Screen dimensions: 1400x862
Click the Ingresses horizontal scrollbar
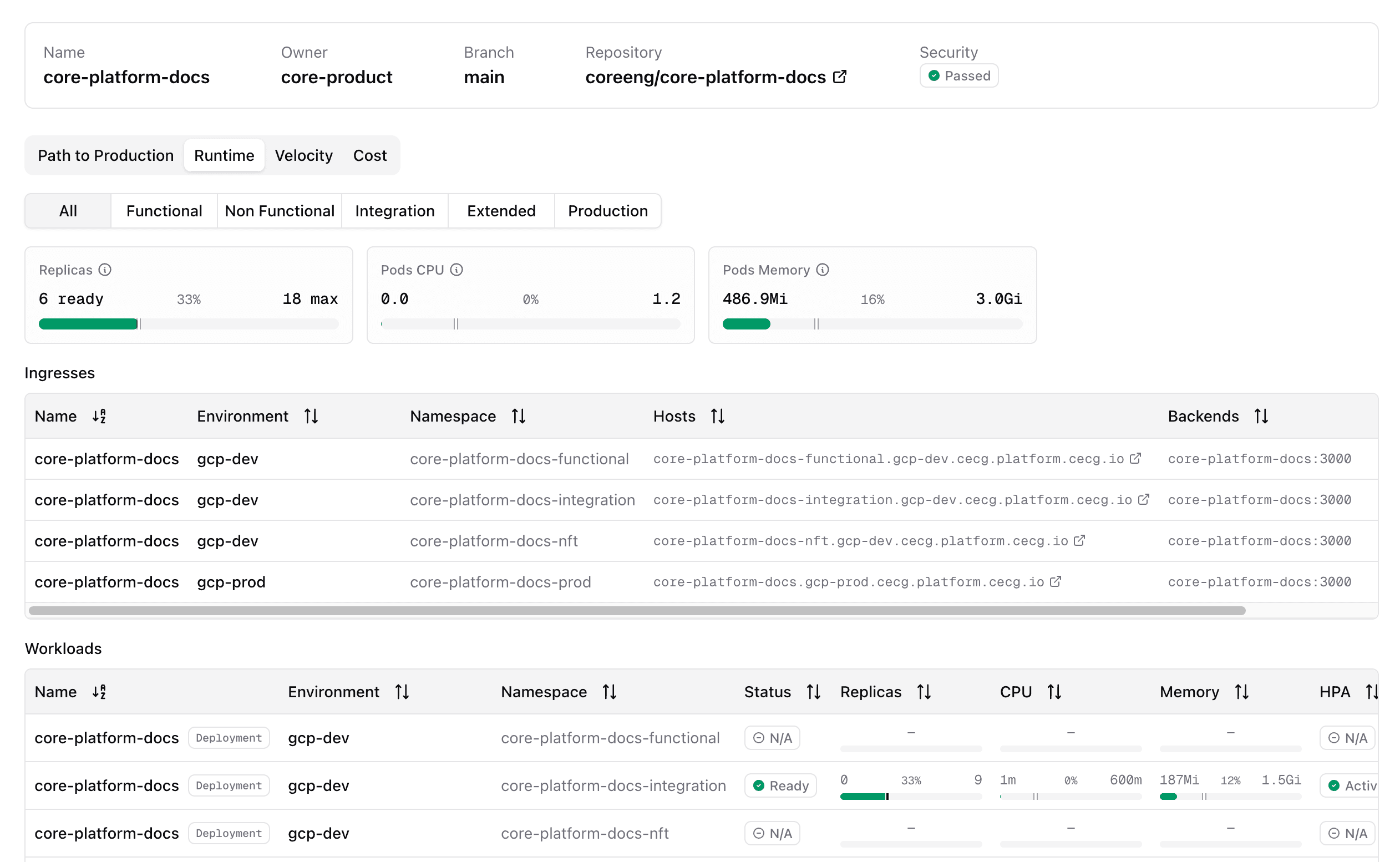click(x=637, y=611)
